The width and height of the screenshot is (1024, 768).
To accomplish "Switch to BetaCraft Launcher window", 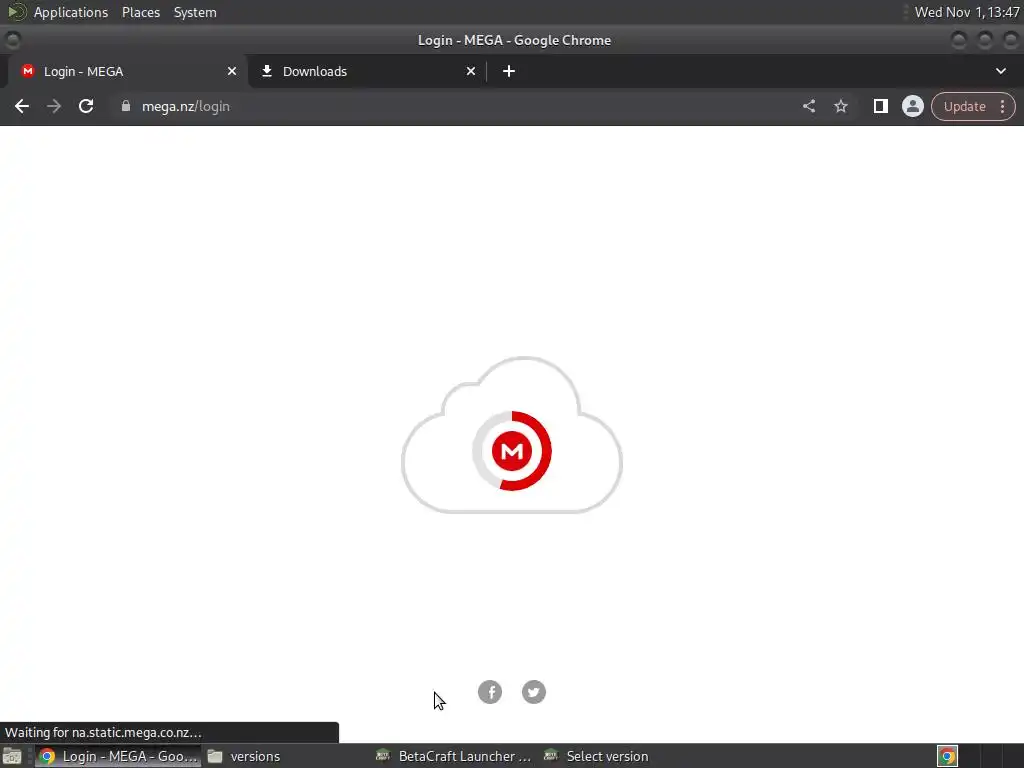I will tap(454, 756).
